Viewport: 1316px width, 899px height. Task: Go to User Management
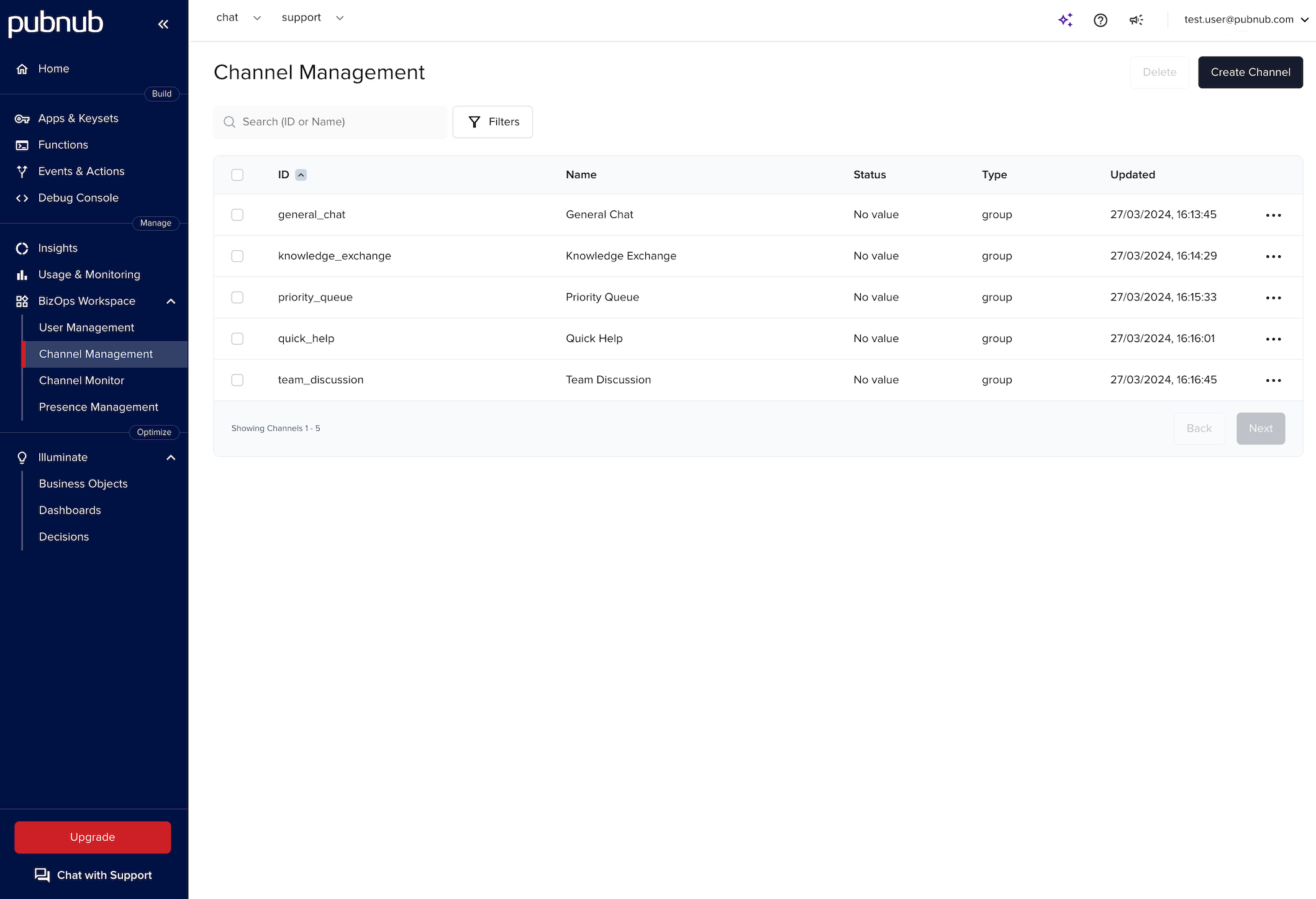[x=86, y=327]
